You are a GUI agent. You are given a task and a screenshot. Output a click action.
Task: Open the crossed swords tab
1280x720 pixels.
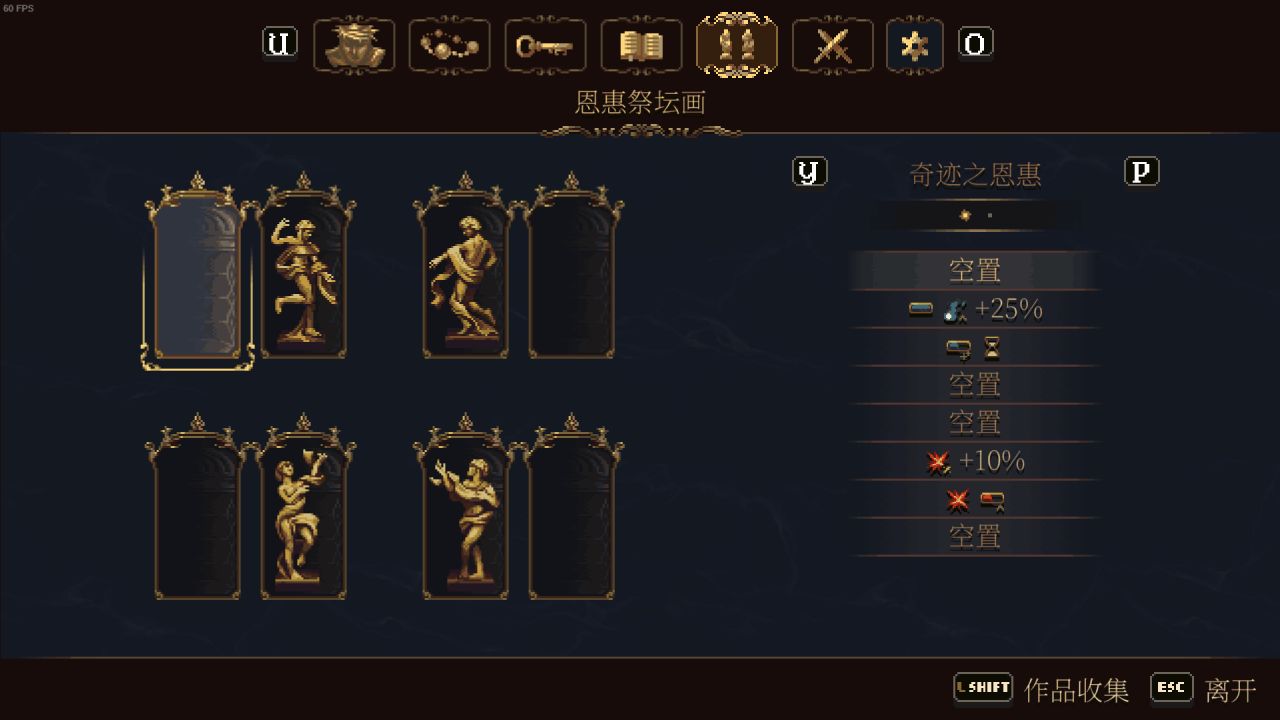833,45
